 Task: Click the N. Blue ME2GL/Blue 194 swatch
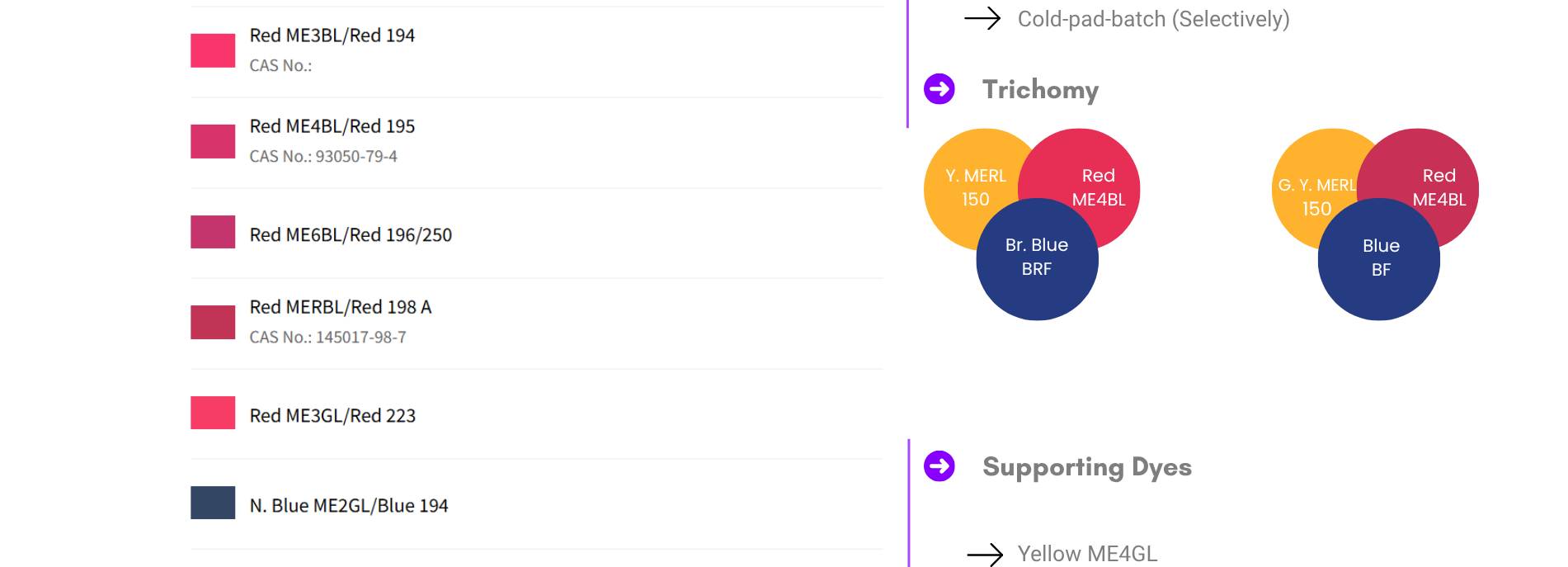[x=213, y=503]
